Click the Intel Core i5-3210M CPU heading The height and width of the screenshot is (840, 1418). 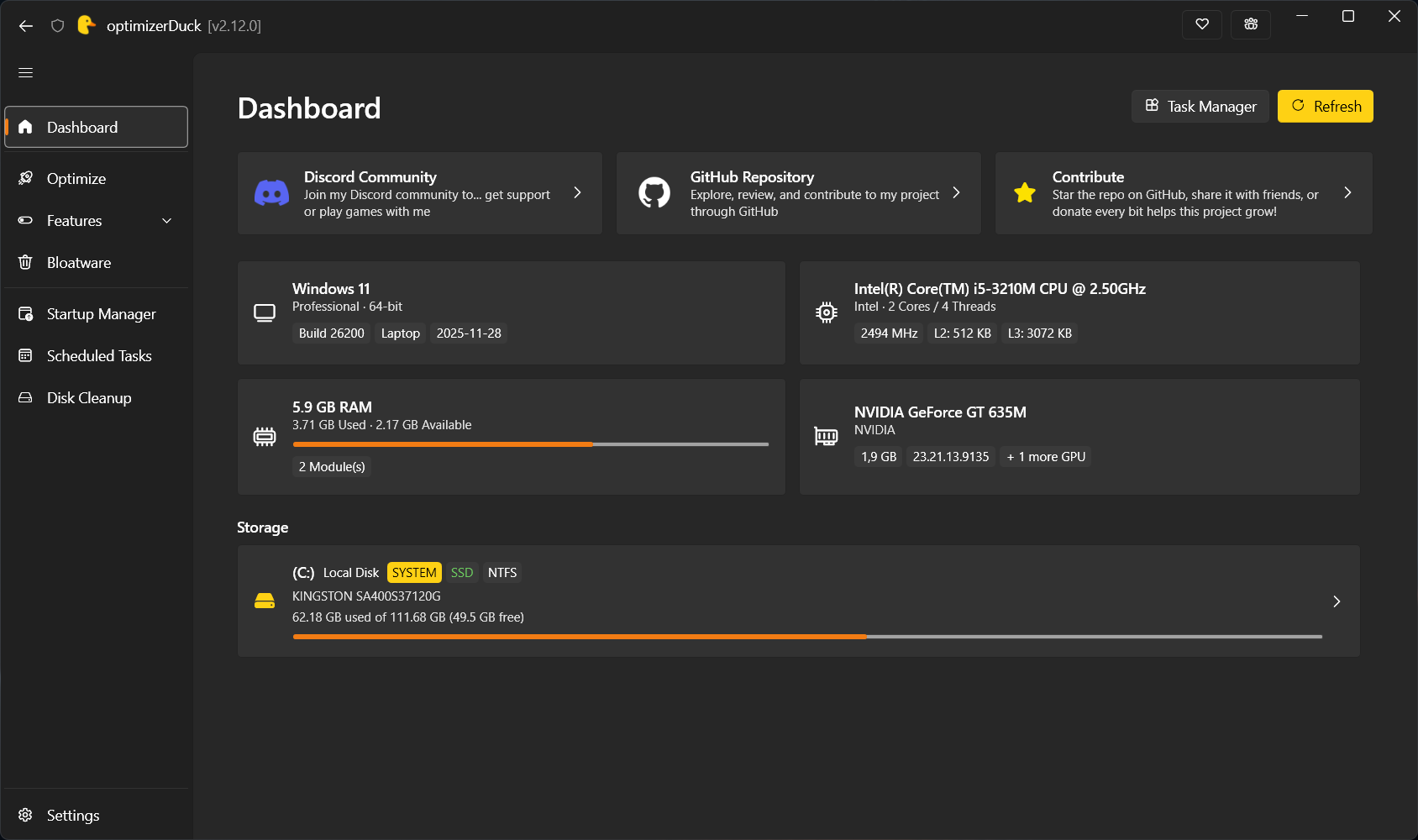tap(1000, 289)
